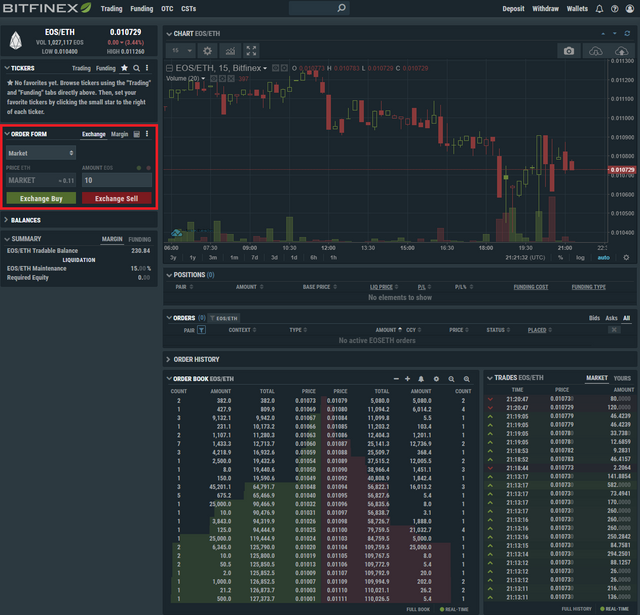640x615 pixels.
Task: Open Deposit page
Action: click(513, 9)
